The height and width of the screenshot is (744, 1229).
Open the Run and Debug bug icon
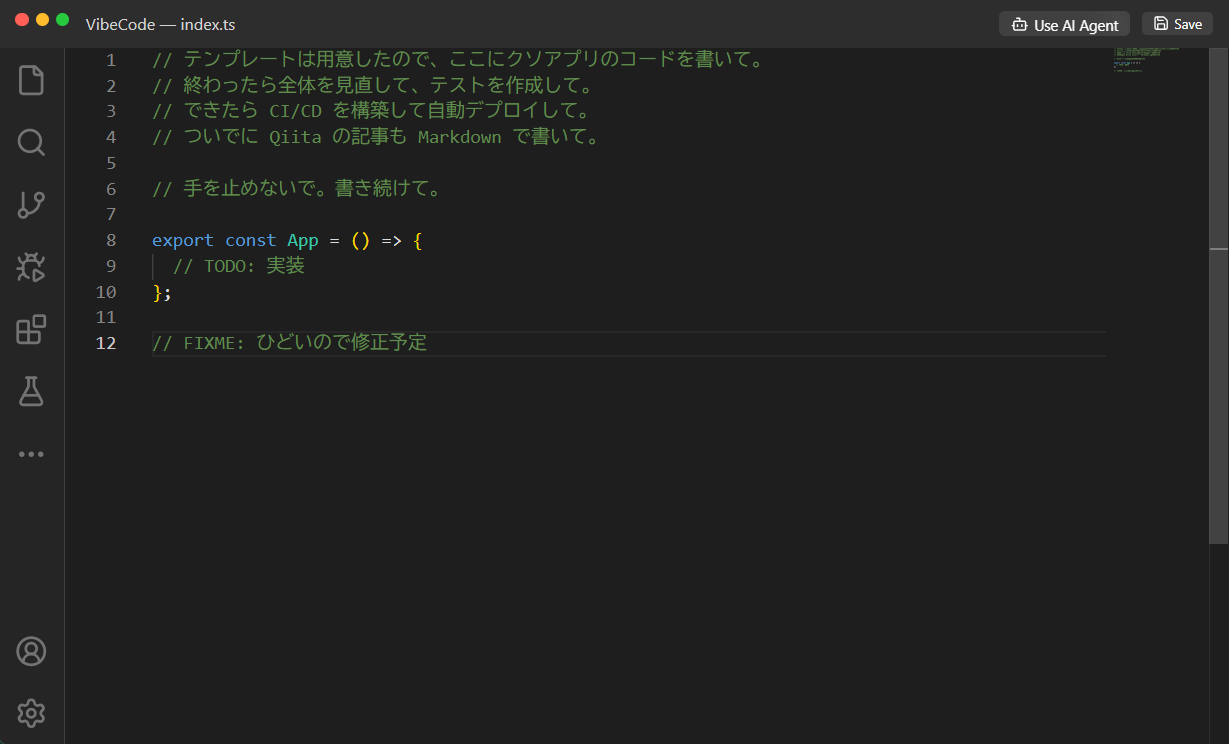pos(32,267)
